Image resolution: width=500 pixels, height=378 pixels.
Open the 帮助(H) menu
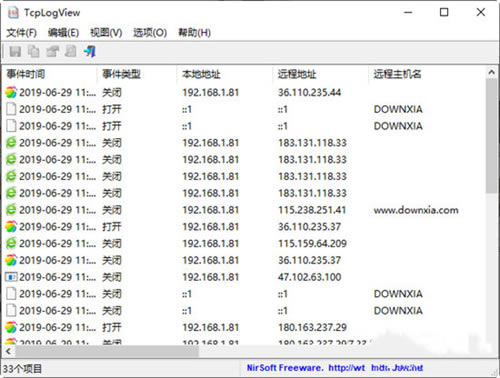(194, 33)
